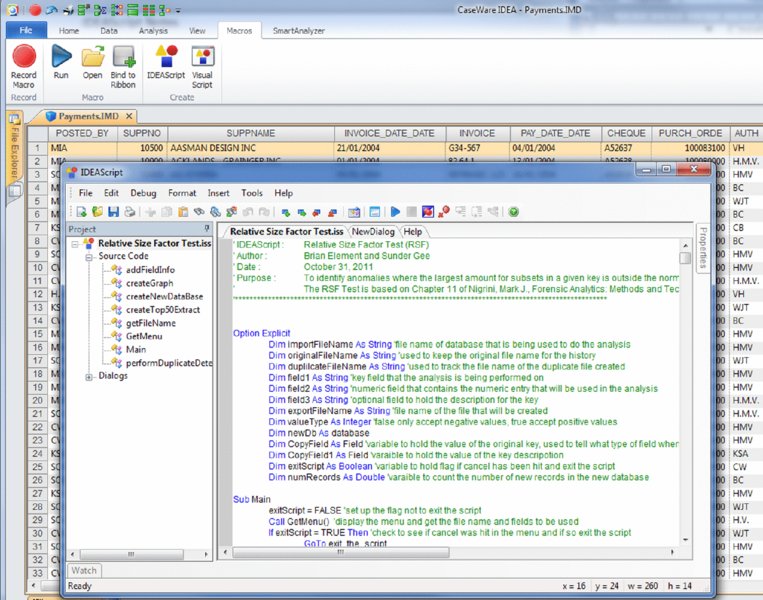Click the Print icon in IDEAScript toolbar

pyautogui.click(x=129, y=212)
